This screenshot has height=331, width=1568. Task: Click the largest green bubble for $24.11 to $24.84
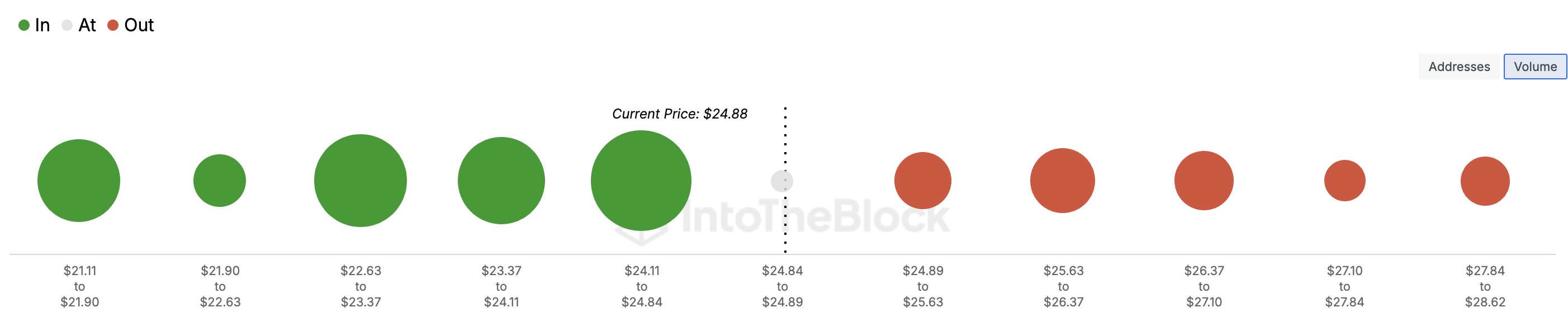(641, 181)
